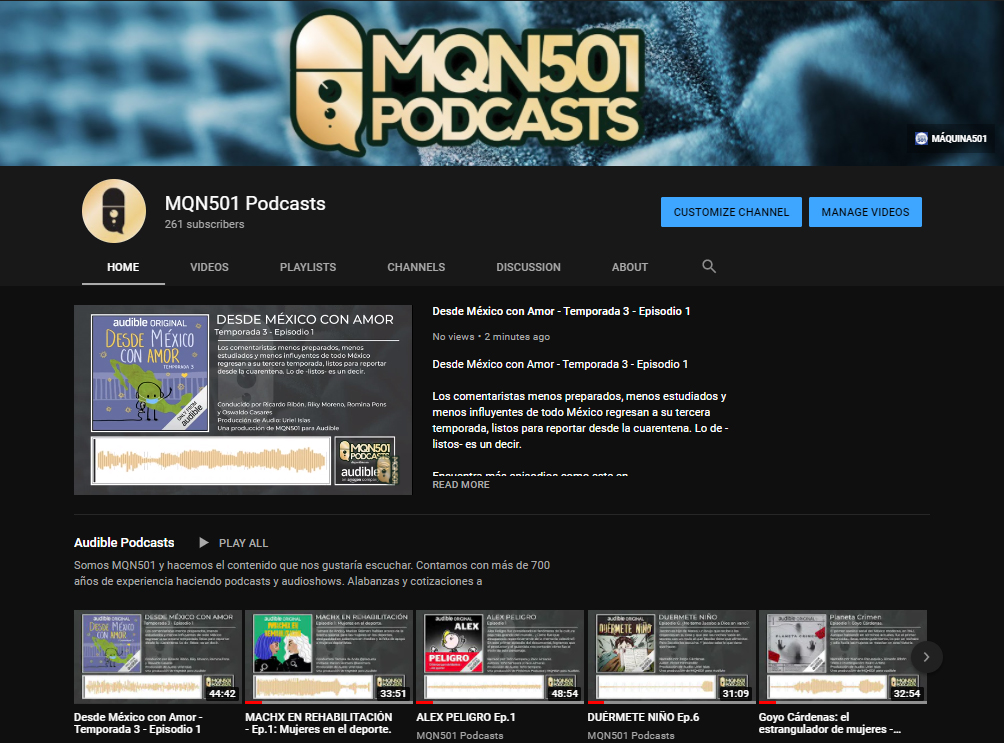1004x743 pixels.
Task: Open the Duérmete Niño video thumbnail
Action: click(672, 657)
